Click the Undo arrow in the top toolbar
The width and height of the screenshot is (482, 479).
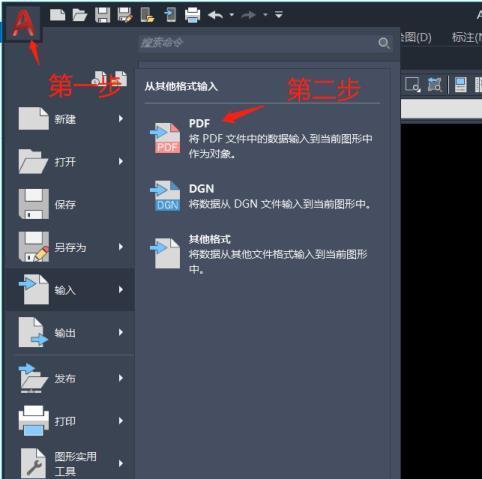click(x=215, y=15)
